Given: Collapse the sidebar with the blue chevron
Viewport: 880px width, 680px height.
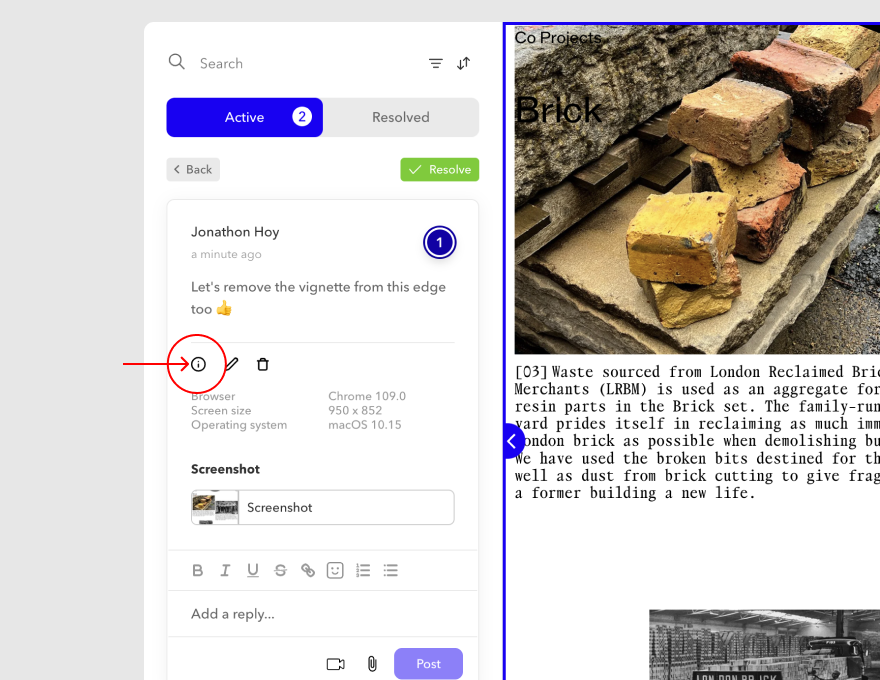Looking at the screenshot, I should [x=512, y=440].
